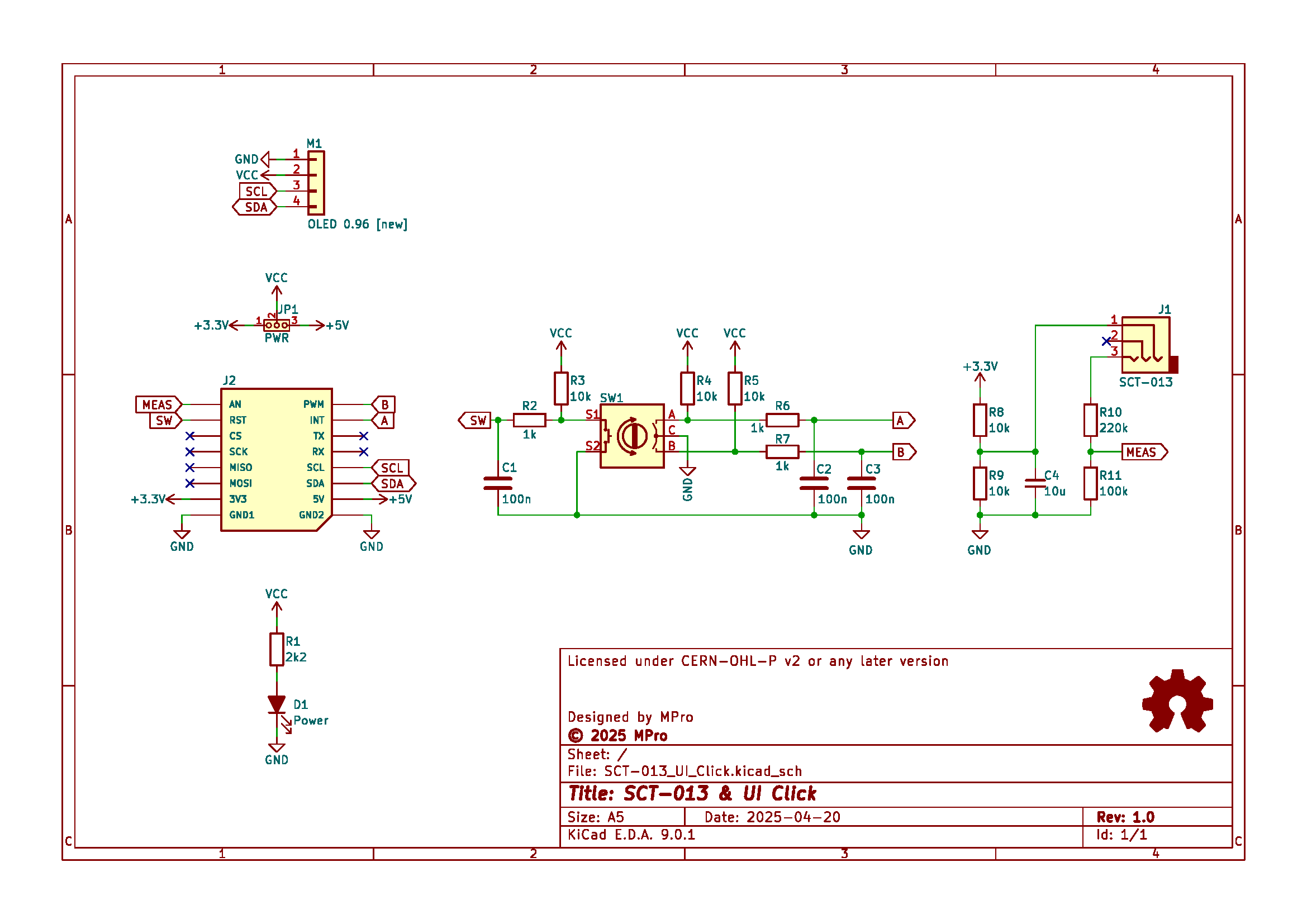Viewport: 1307px width, 924px height.
Task: Click the "Sheet: /" text
Action: pyautogui.click(x=597, y=754)
